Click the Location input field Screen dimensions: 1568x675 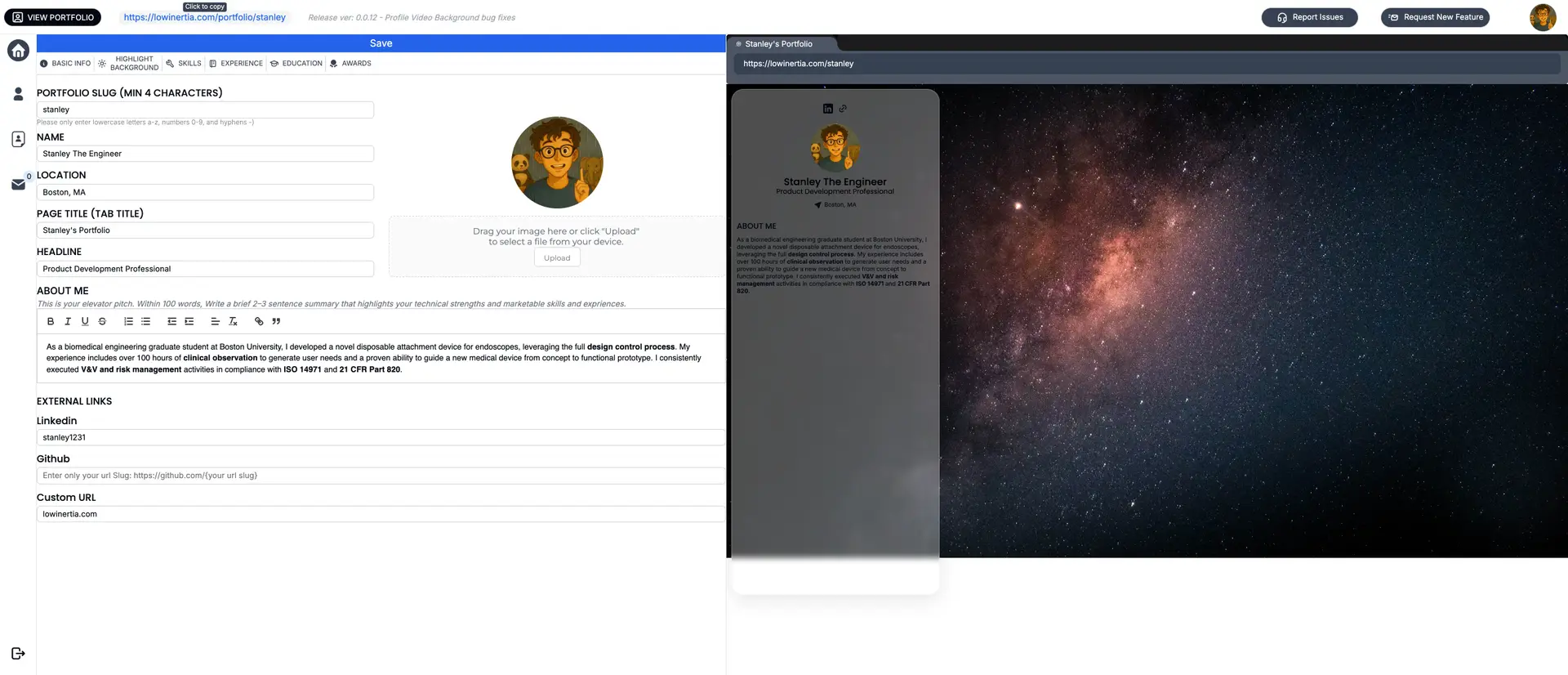pyautogui.click(x=205, y=193)
